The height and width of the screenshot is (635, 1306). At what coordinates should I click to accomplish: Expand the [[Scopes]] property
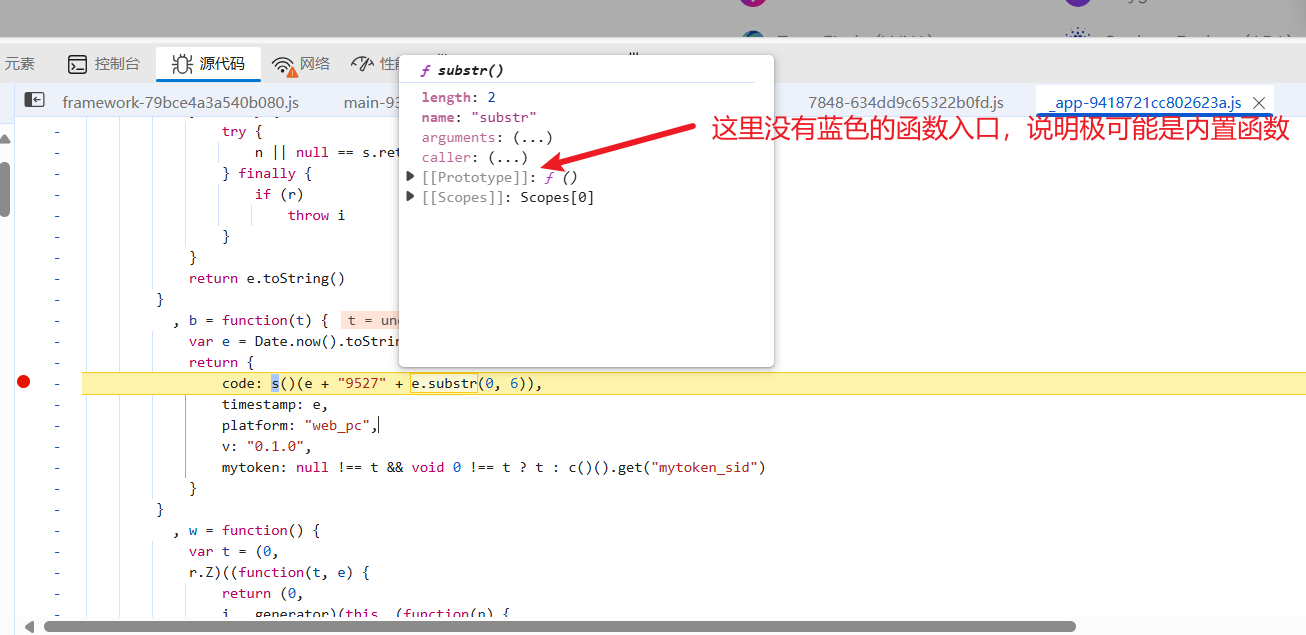[410, 197]
